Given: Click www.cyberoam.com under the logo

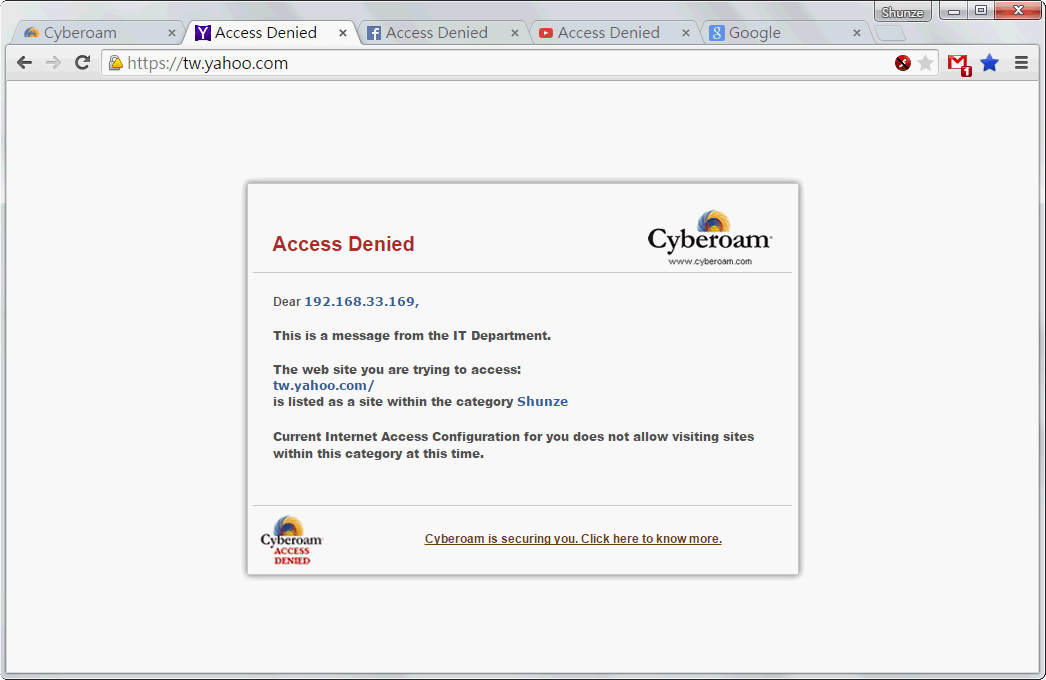Looking at the screenshot, I should (x=710, y=261).
